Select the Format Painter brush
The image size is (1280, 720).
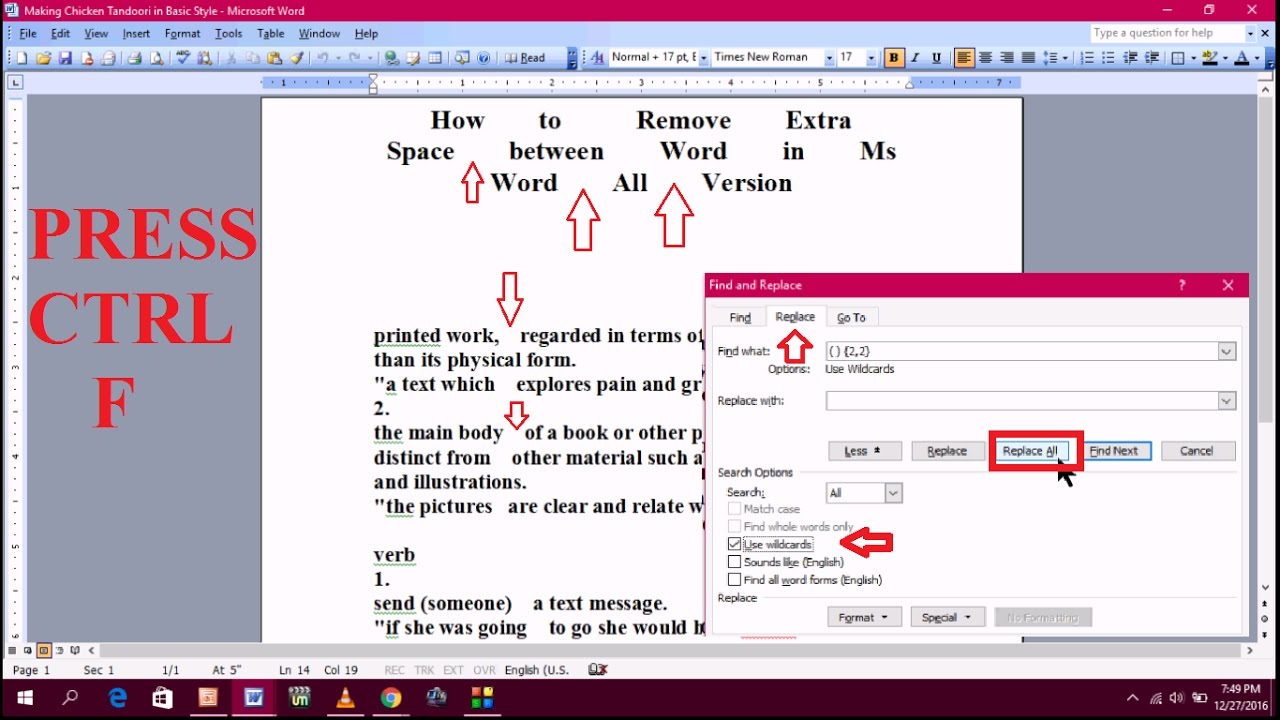click(296, 58)
